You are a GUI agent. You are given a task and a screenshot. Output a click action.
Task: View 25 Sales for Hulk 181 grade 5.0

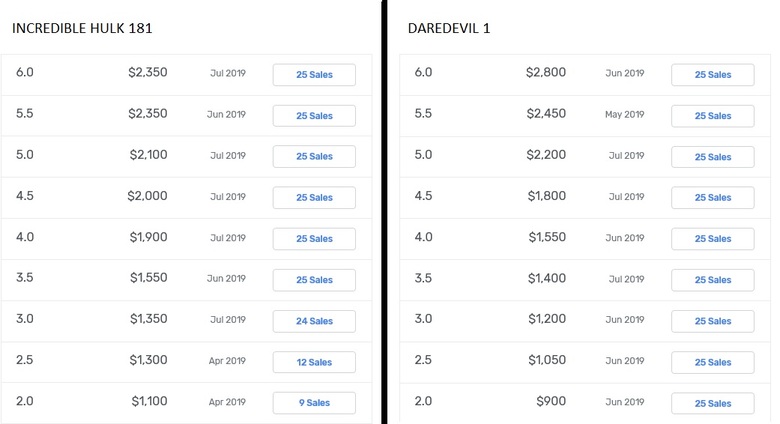pos(314,156)
